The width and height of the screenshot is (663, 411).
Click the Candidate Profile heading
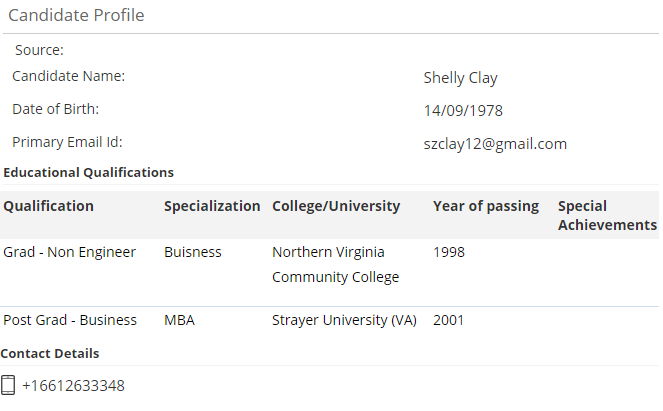coord(76,15)
